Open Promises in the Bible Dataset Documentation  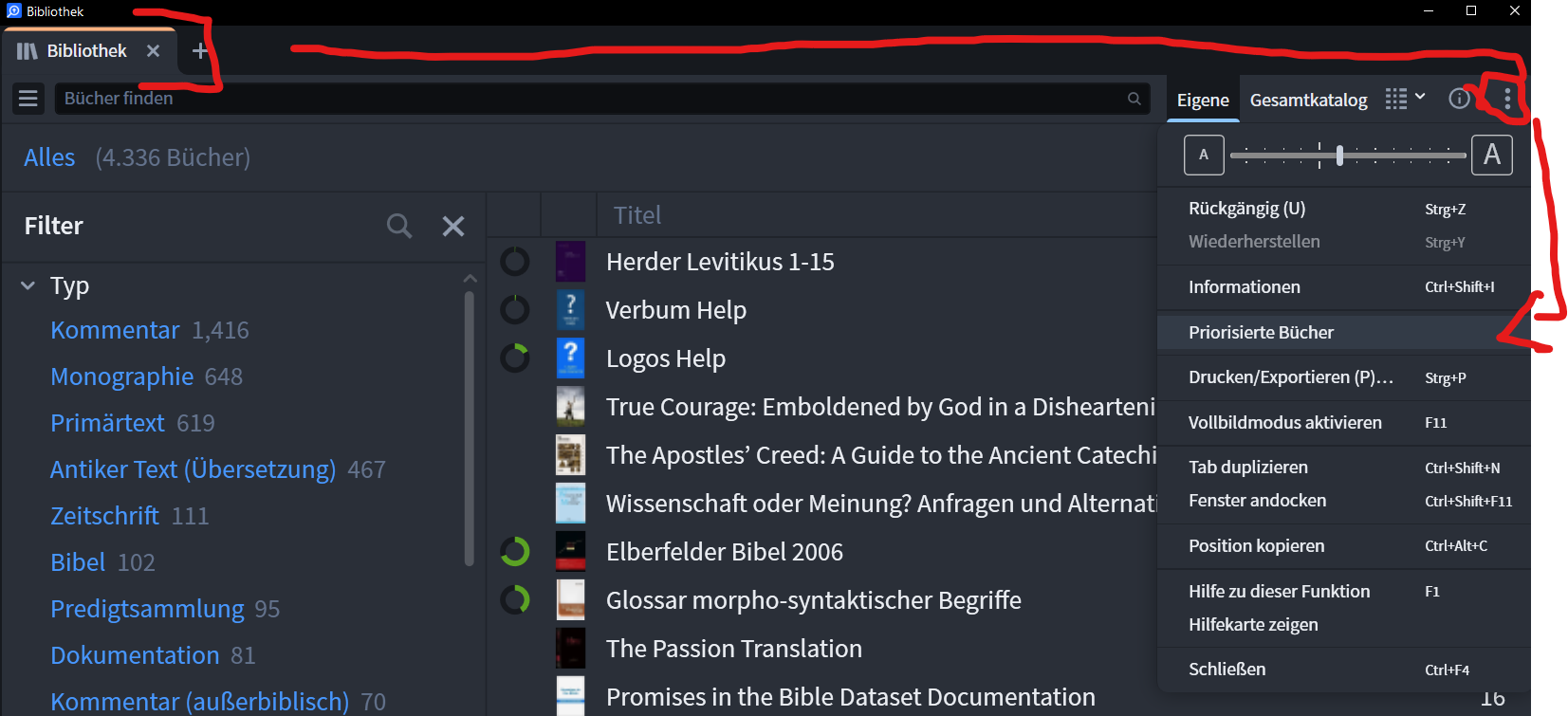click(x=851, y=697)
